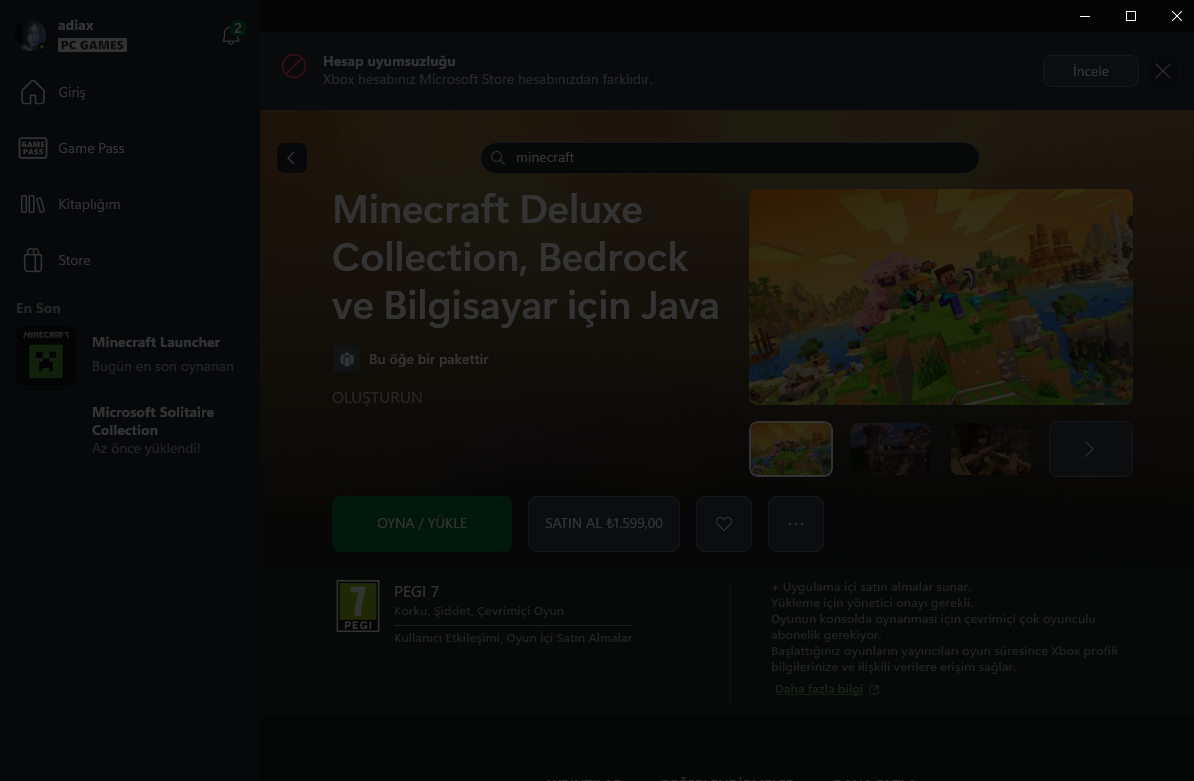This screenshot has width=1194, height=781.
Task: Click the search magnifier icon
Action: (x=498, y=158)
